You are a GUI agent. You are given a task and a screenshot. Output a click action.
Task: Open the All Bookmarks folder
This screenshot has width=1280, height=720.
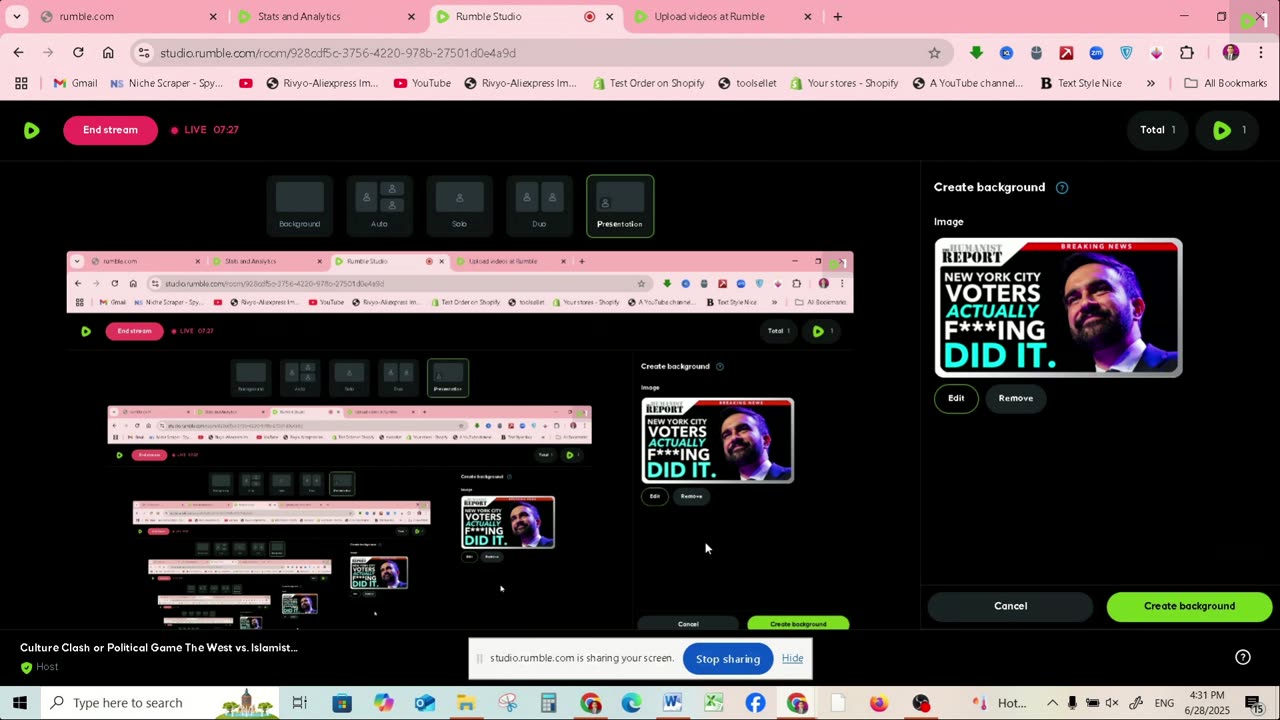pos(1225,83)
